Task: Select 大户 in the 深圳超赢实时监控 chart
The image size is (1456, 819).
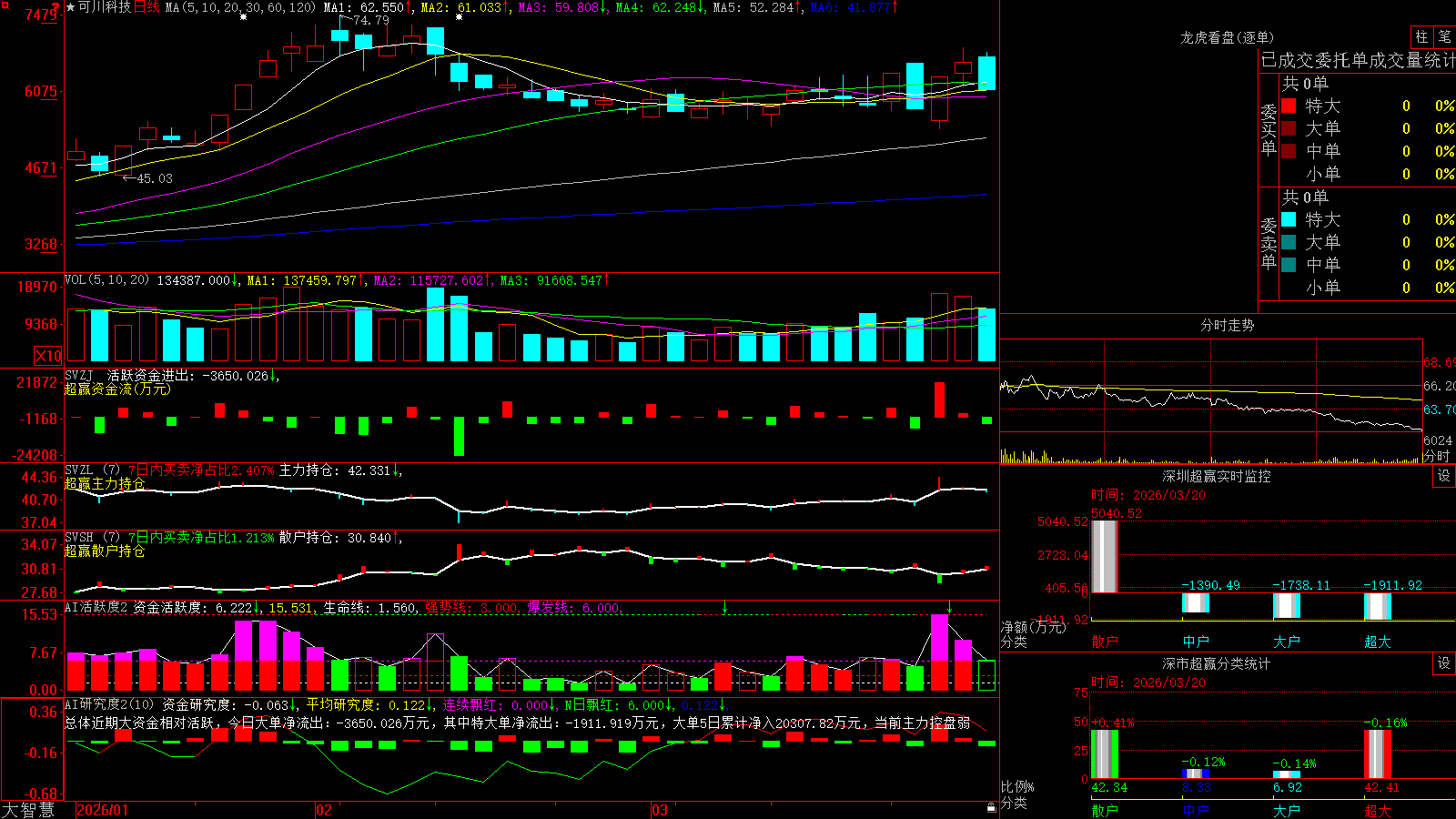Action: point(1287,642)
